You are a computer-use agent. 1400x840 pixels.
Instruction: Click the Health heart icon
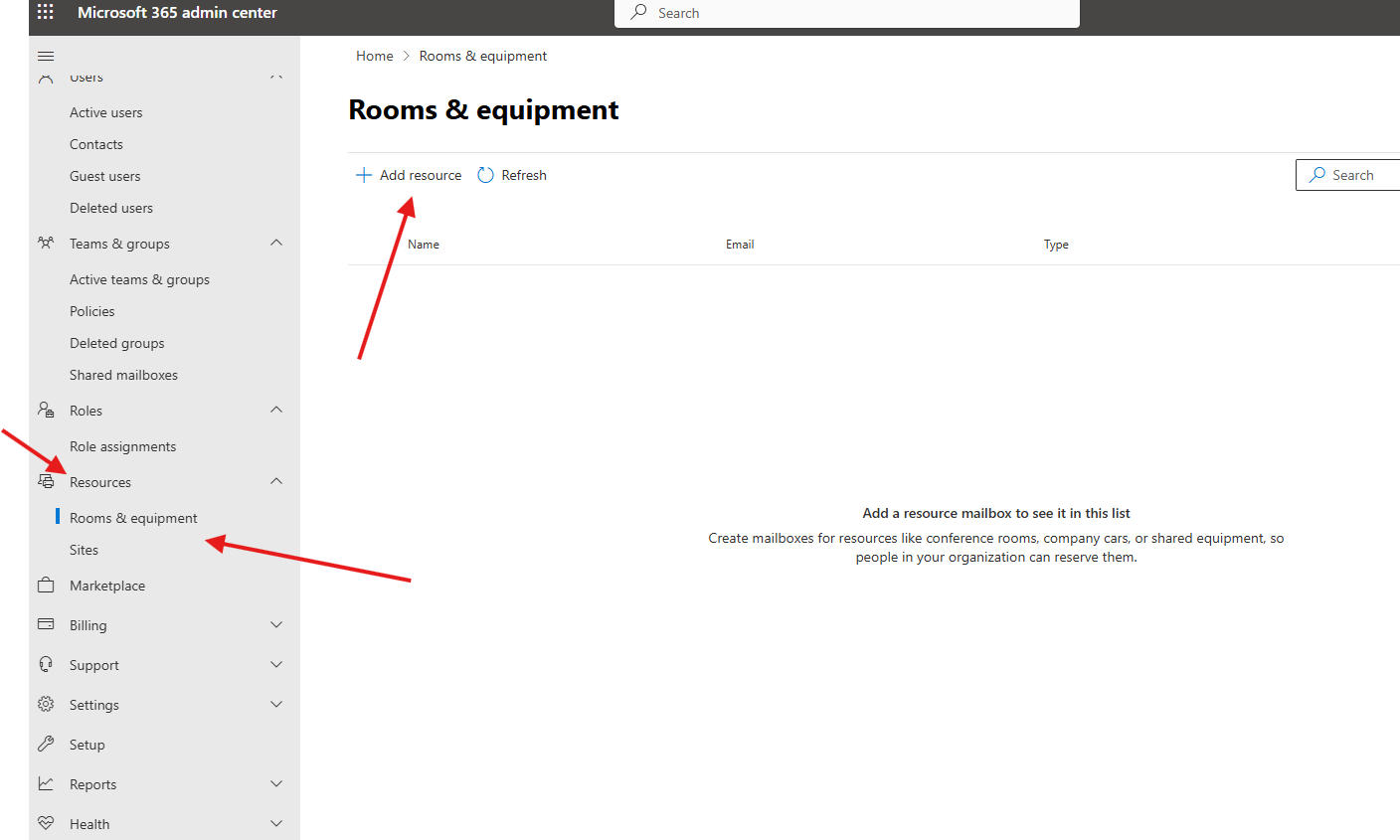click(x=46, y=824)
